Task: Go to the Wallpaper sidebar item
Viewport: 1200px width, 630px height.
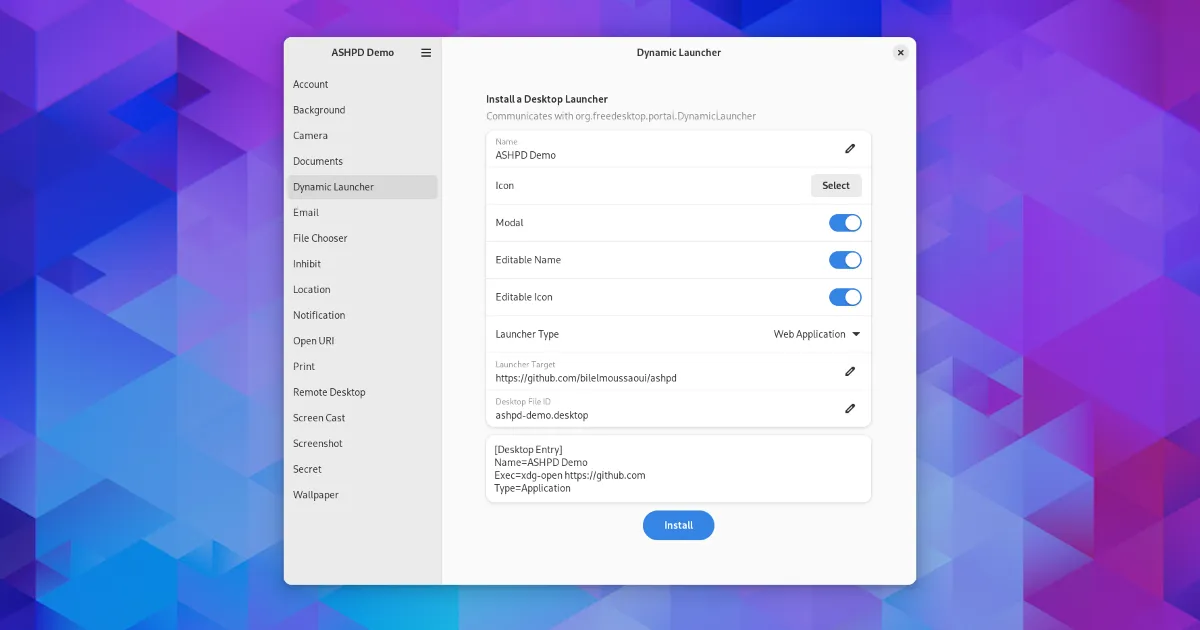Action: pyautogui.click(x=316, y=495)
